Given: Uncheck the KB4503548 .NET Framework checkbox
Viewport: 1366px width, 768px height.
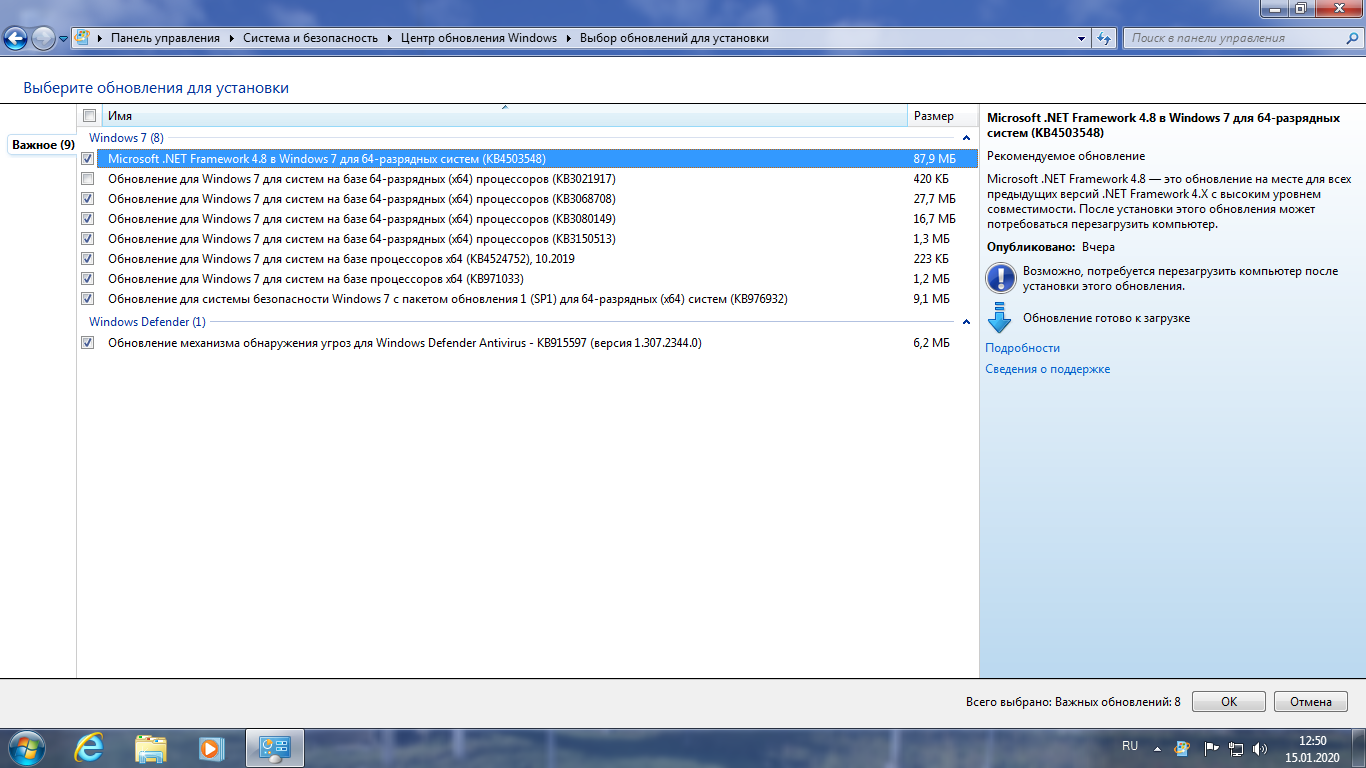Looking at the screenshot, I should 88,159.
